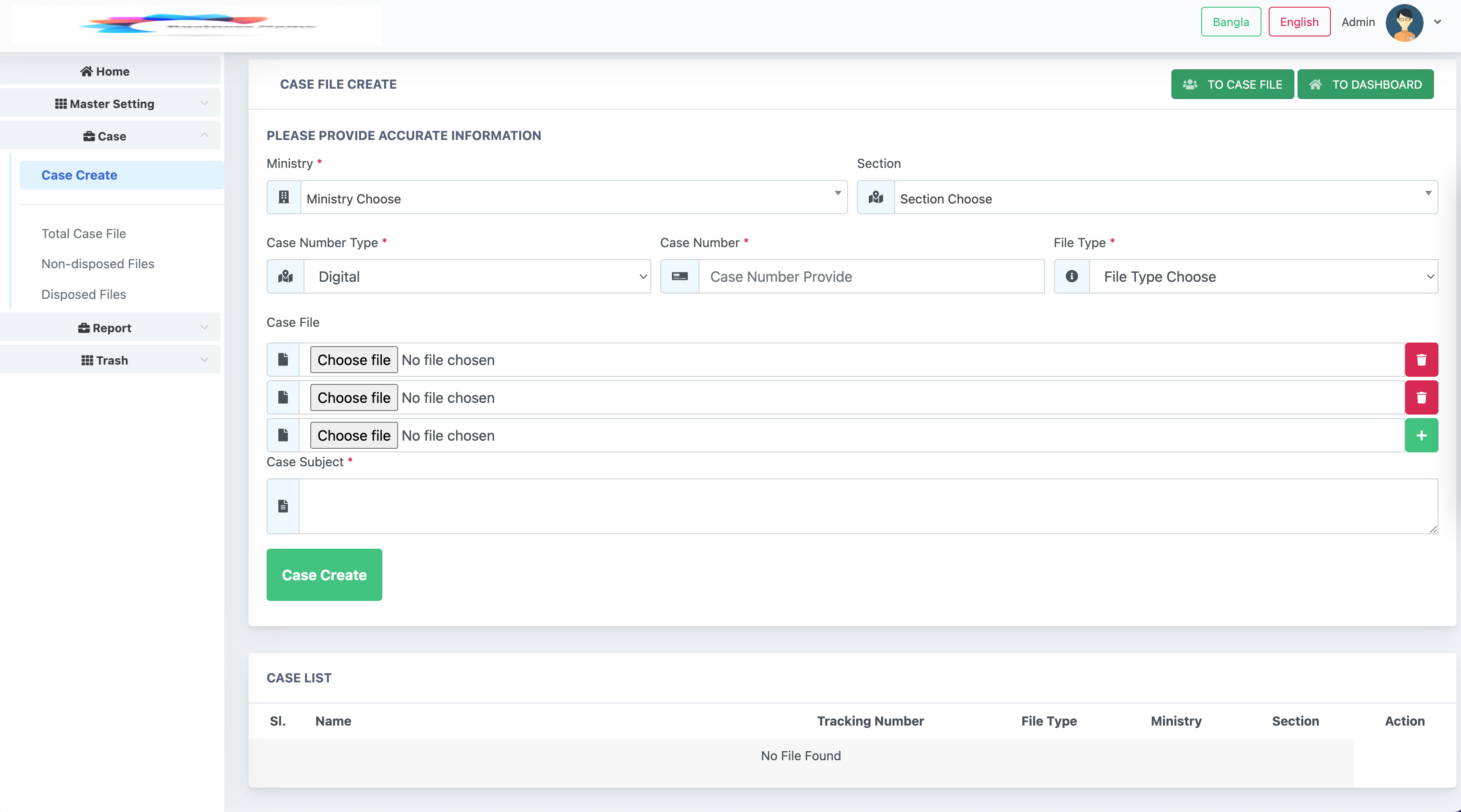Go to dashboard via TO DASHBOARD button
The width and height of the screenshot is (1461, 812).
point(1365,85)
